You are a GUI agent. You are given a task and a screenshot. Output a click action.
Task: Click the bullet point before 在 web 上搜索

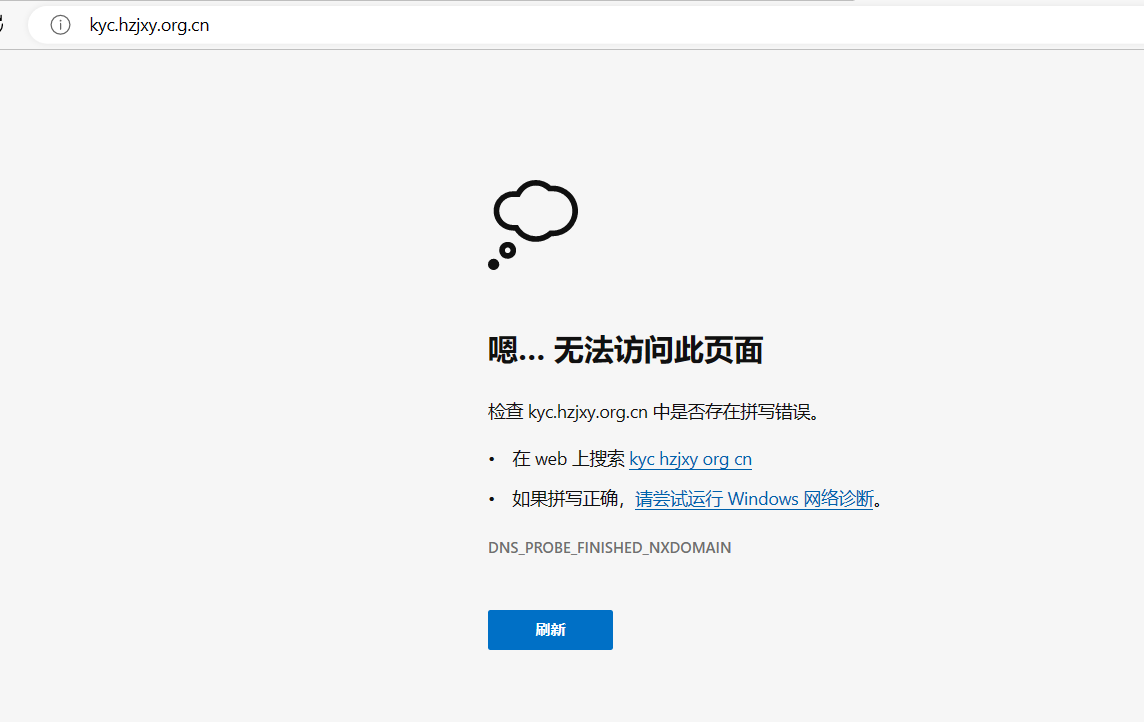point(492,459)
